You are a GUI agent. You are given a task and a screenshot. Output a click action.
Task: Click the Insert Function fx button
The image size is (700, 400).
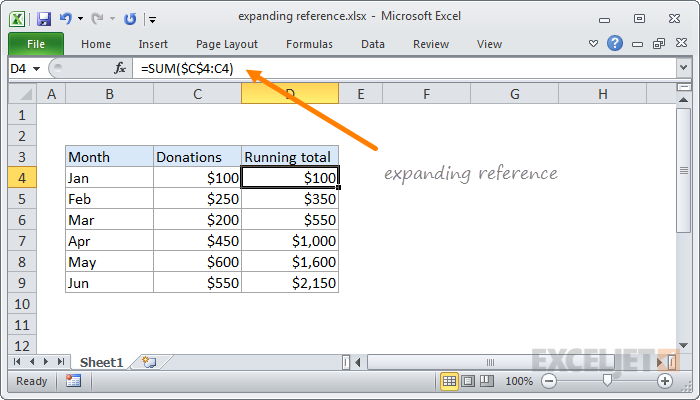click(120, 68)
